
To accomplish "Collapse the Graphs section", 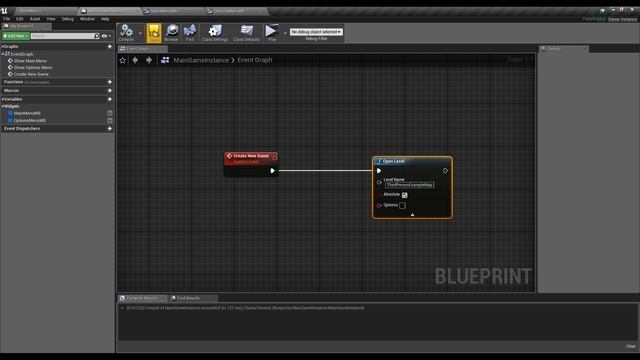I will tap(2, 47).
